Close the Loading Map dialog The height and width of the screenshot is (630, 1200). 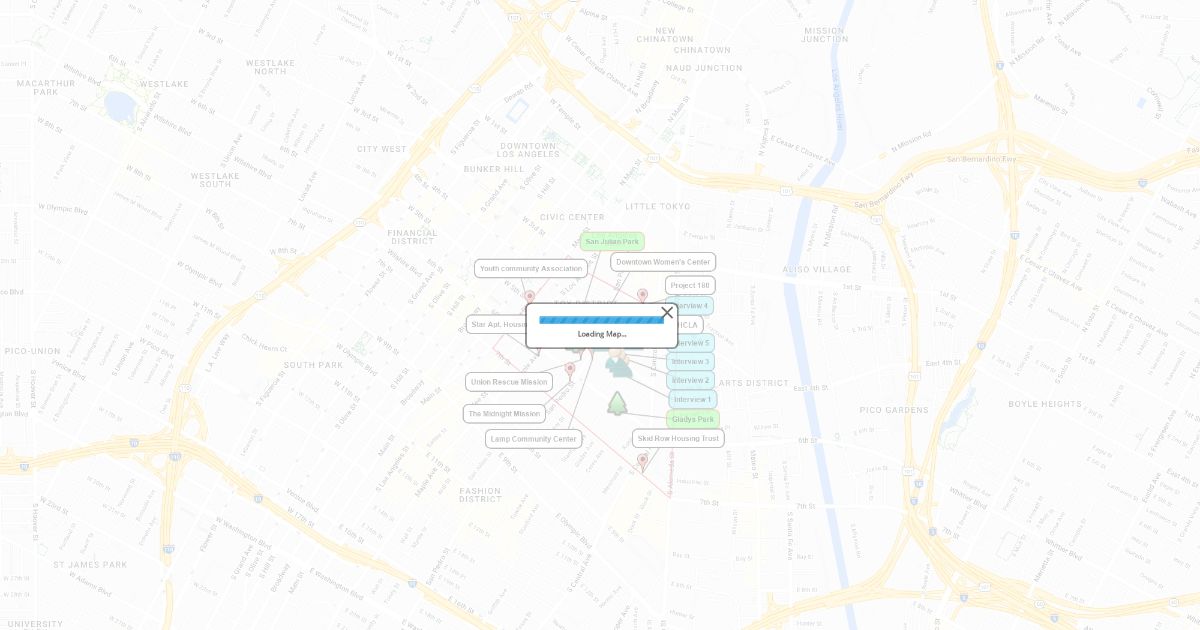tap(667, 313)
